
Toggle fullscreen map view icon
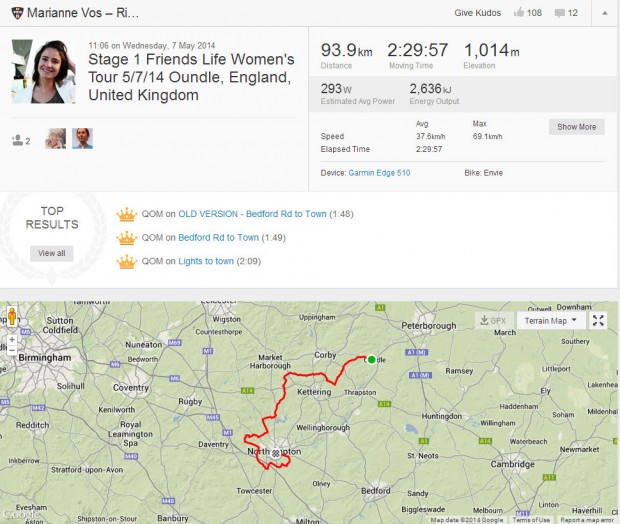598,321
